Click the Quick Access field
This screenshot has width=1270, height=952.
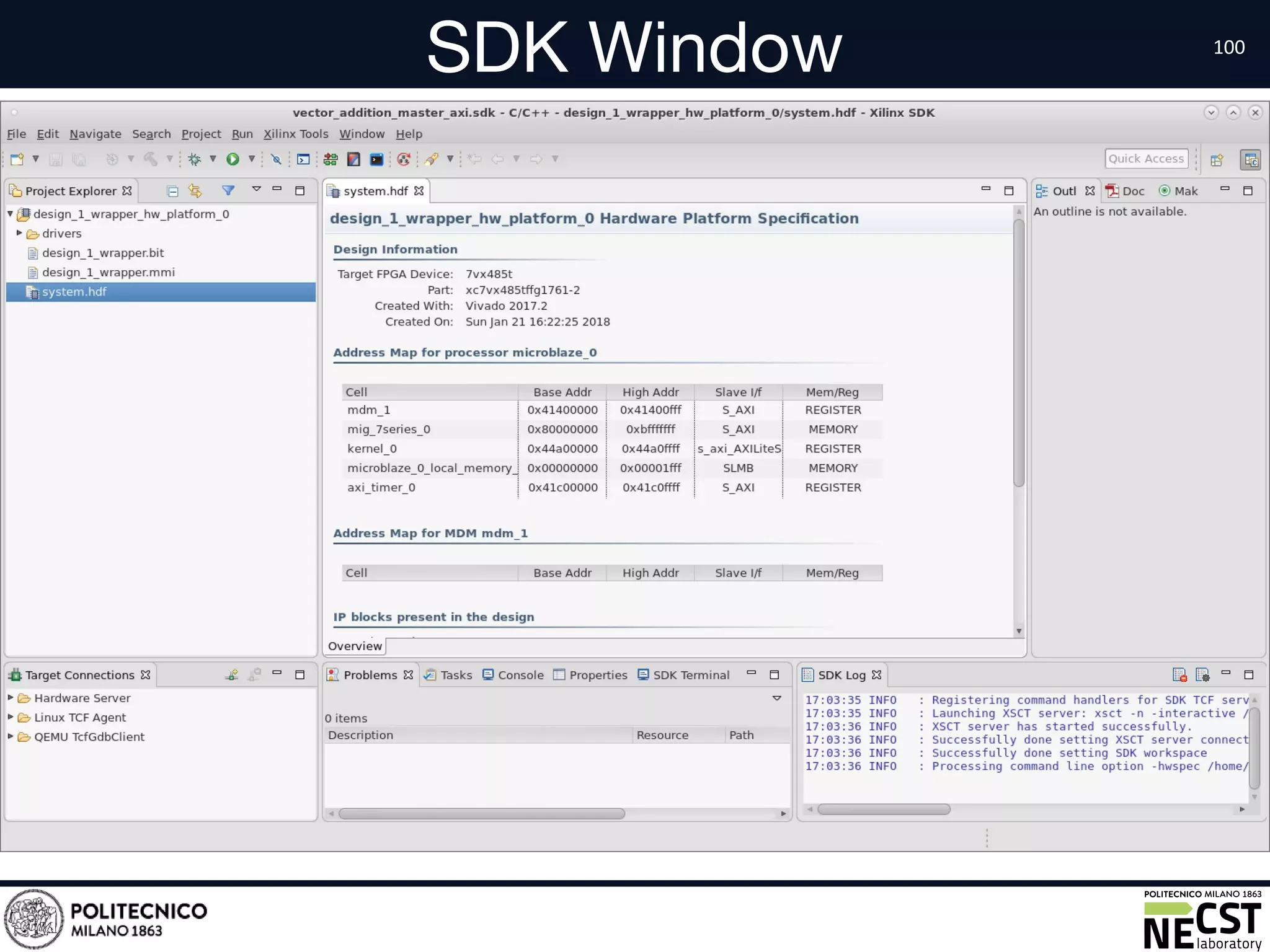(x=1146, y=159)
